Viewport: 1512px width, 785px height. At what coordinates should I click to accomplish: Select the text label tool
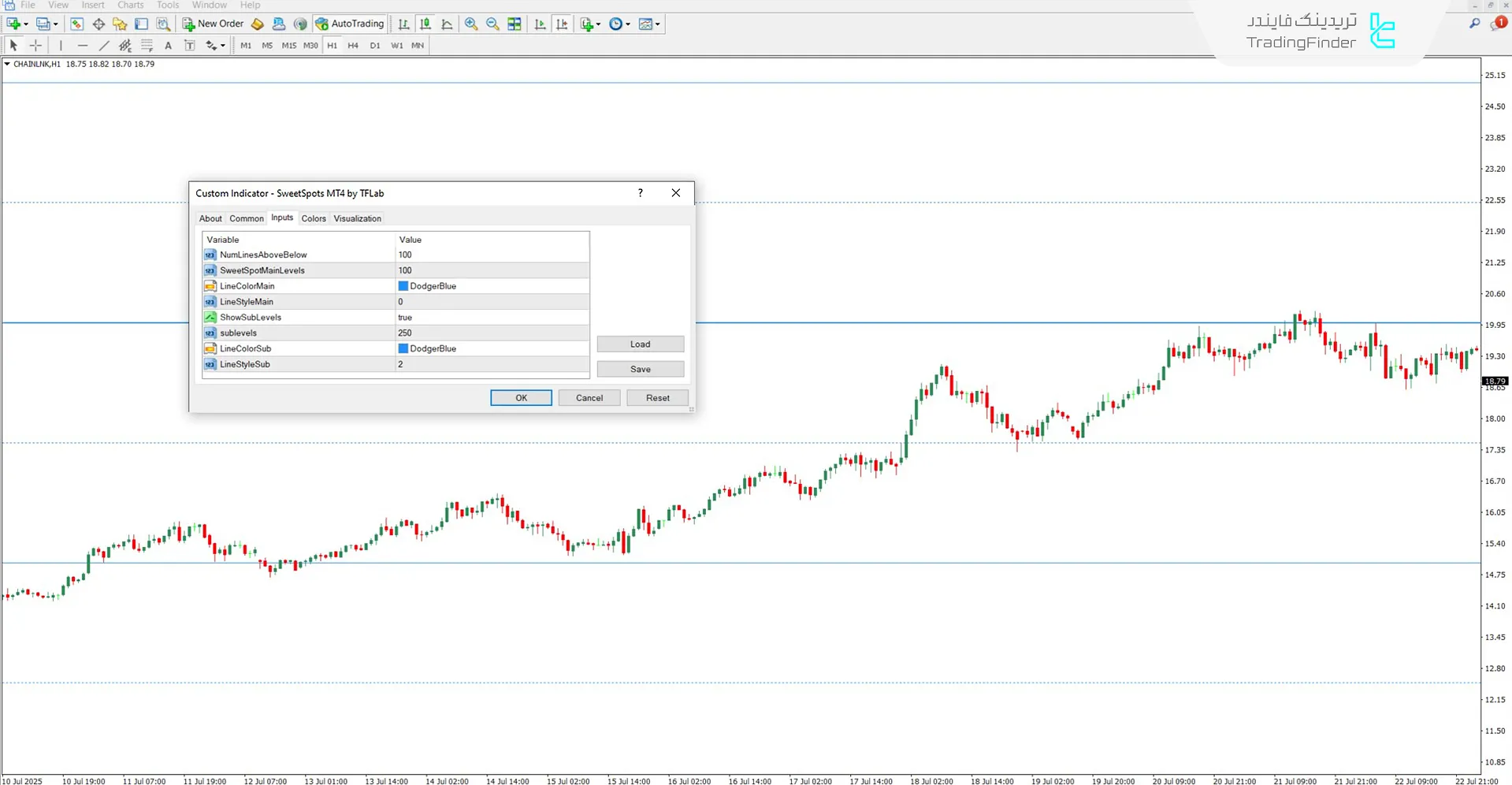pyautogui.click(x=168, y=46)
